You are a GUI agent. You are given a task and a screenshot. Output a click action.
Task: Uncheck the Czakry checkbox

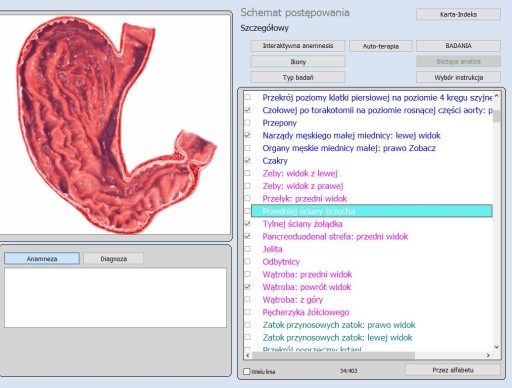click(248, 161)
